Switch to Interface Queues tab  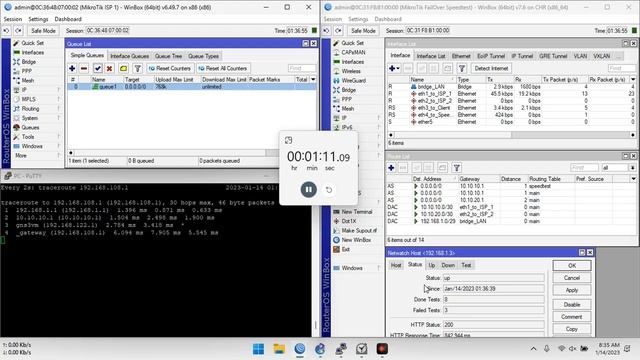pos(129,56)
